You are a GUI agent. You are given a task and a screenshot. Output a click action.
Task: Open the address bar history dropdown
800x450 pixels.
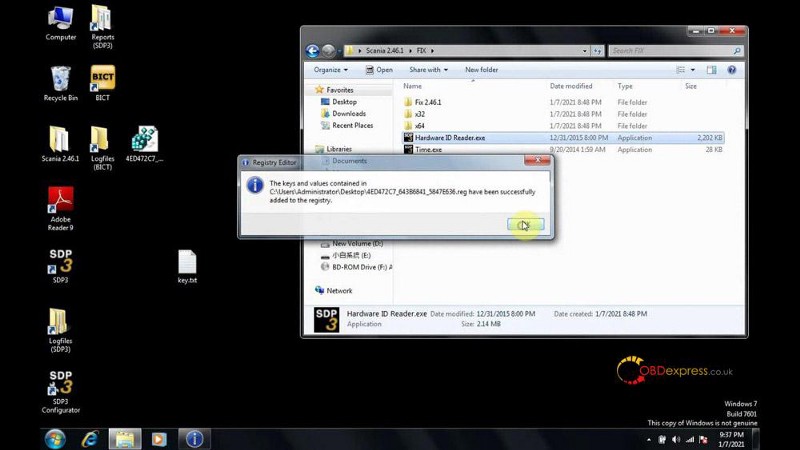pyautogui.click(x=585, y=51)
